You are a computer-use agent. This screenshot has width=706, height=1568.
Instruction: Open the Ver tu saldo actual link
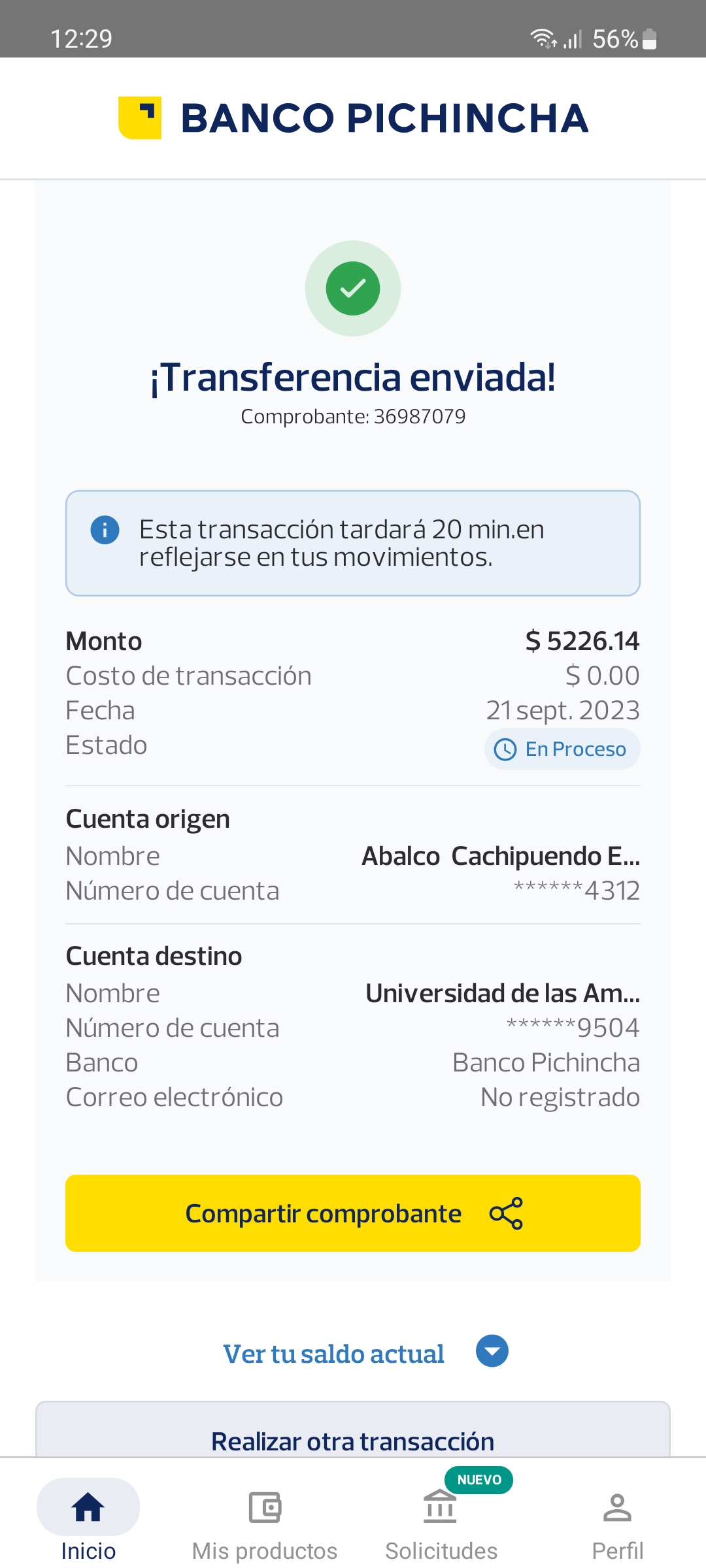click(x=333, y=1354)
